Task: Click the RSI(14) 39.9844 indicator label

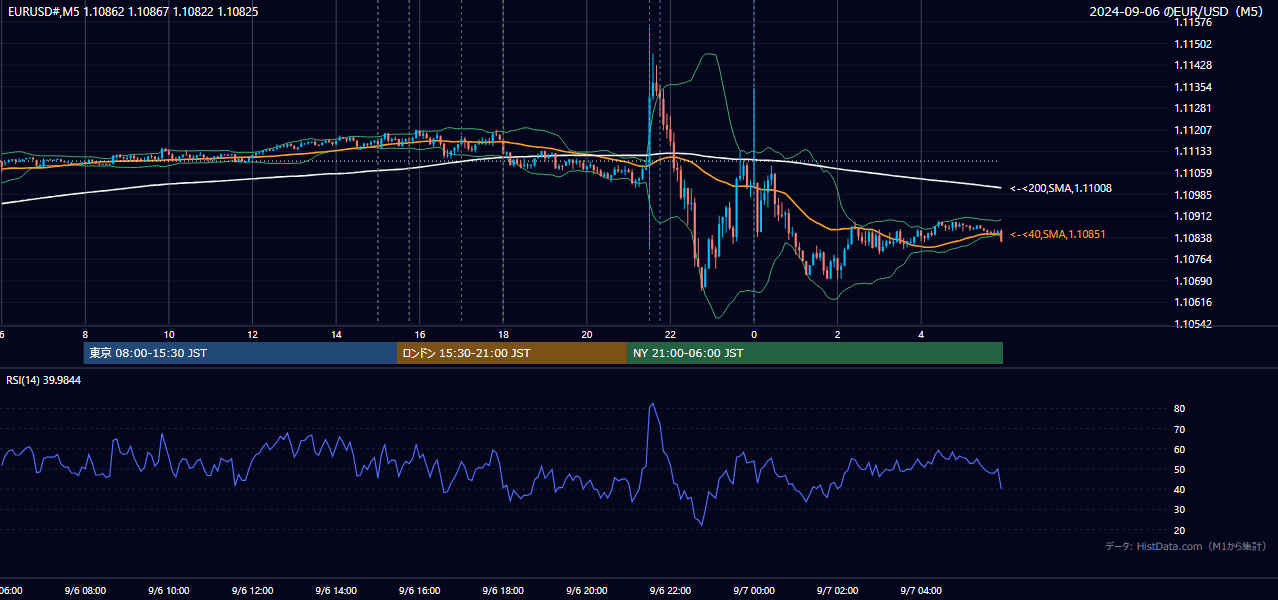Action: click(44, 380)
